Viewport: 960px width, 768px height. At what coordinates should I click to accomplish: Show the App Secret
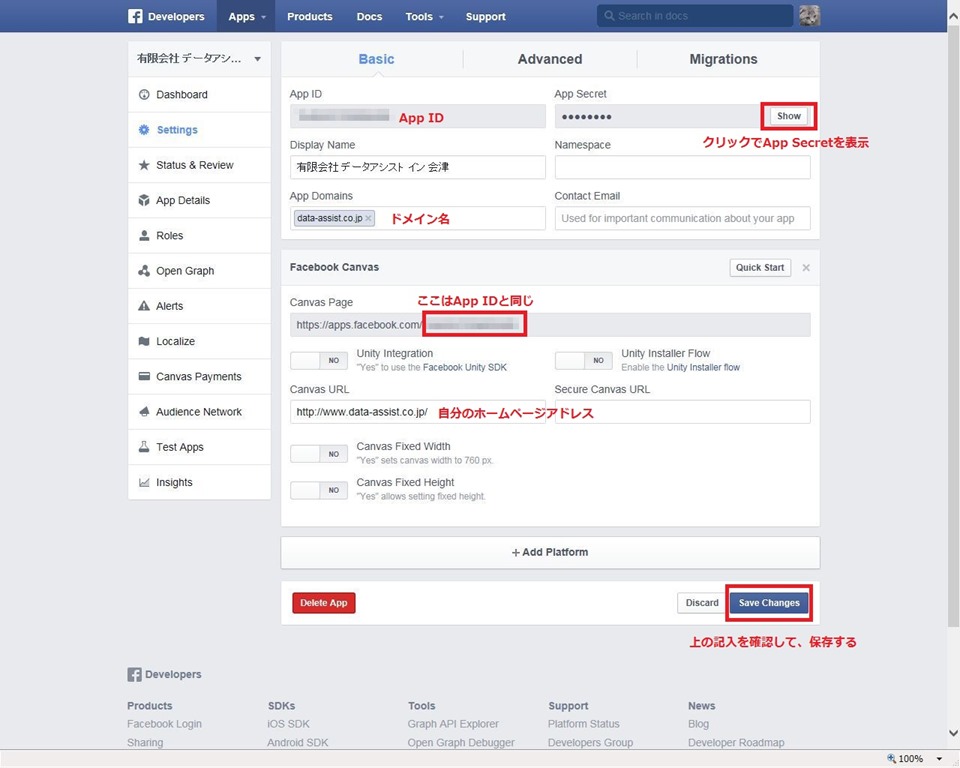789,116
